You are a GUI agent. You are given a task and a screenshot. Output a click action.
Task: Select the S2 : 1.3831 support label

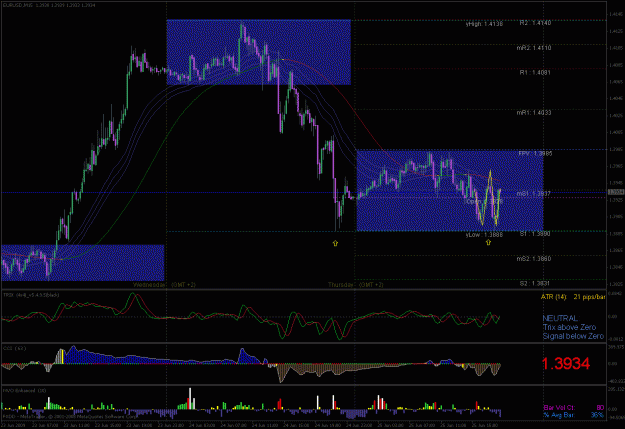coord(535,283)
